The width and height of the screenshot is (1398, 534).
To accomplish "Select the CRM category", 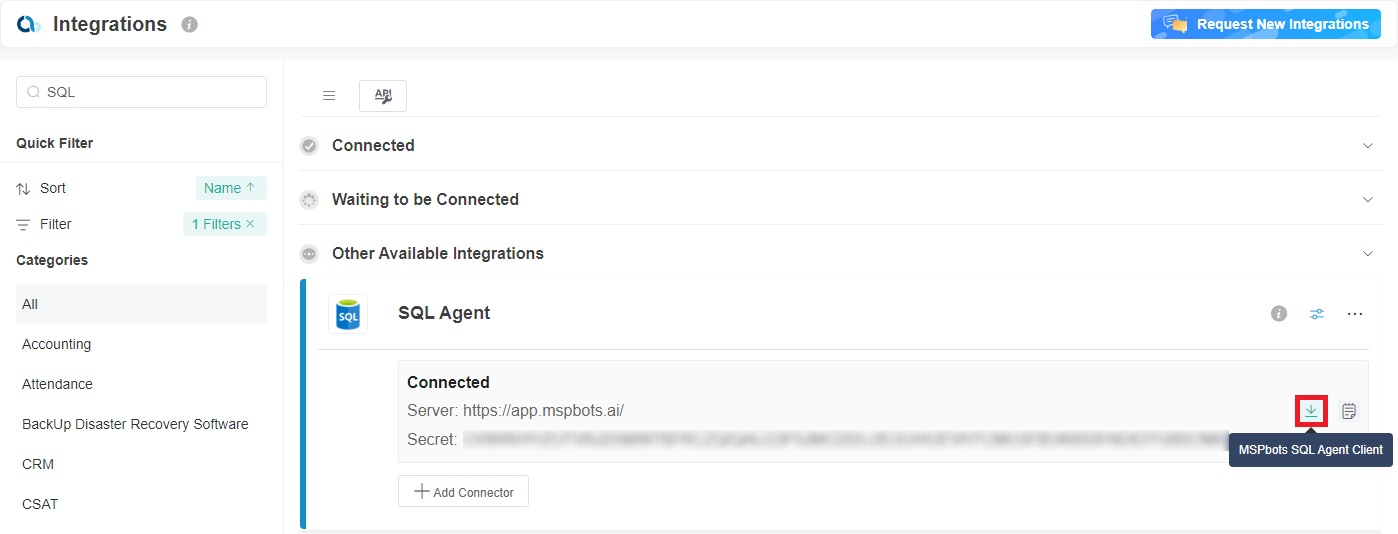I will click(x=38, y=464).
